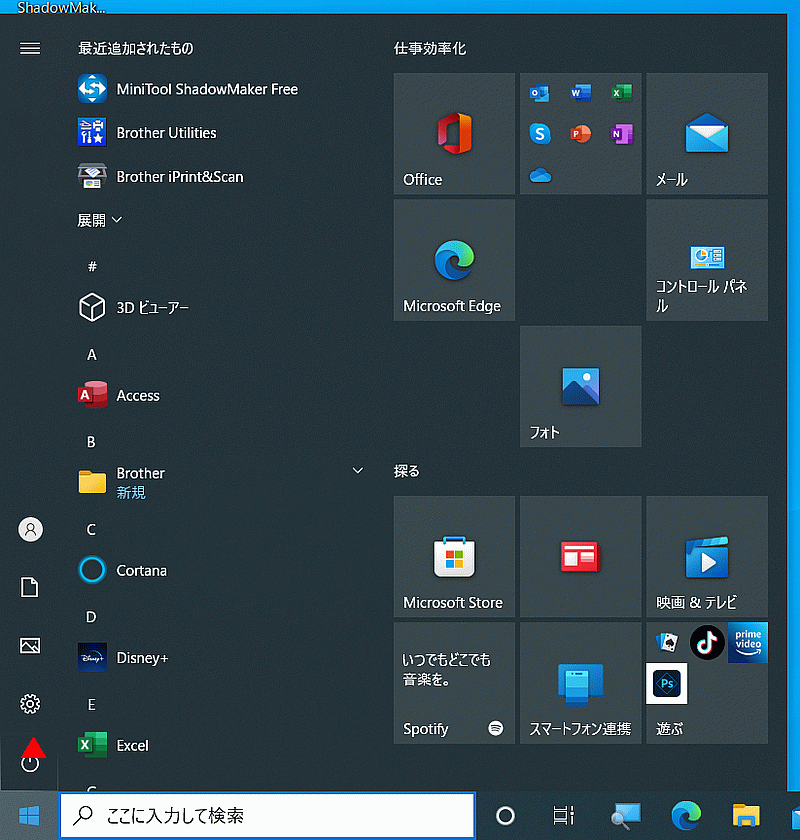
Task: Click the ここに入力して検索 search box
Action: [267, 815]
